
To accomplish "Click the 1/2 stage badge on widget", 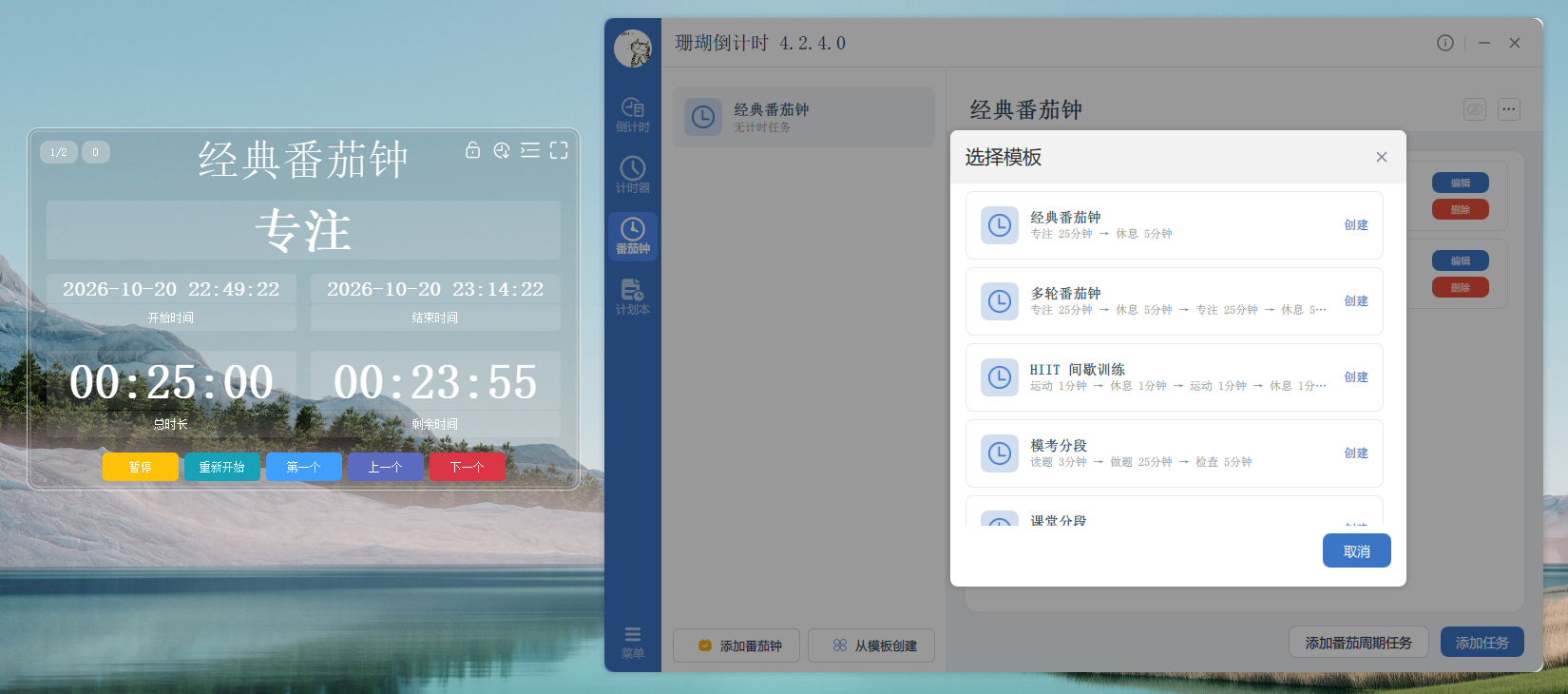I will click(x=59, y=152).
